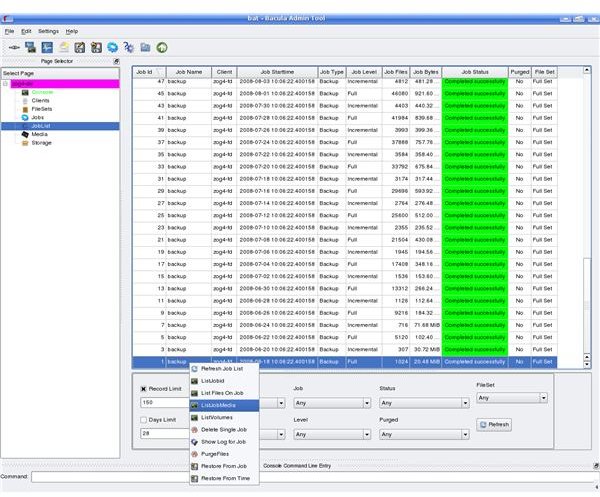Click the blue graph status toolbar icon
The width and height of the screenshot is (600, 497).
pyautogui.click(x=47, y=47)
